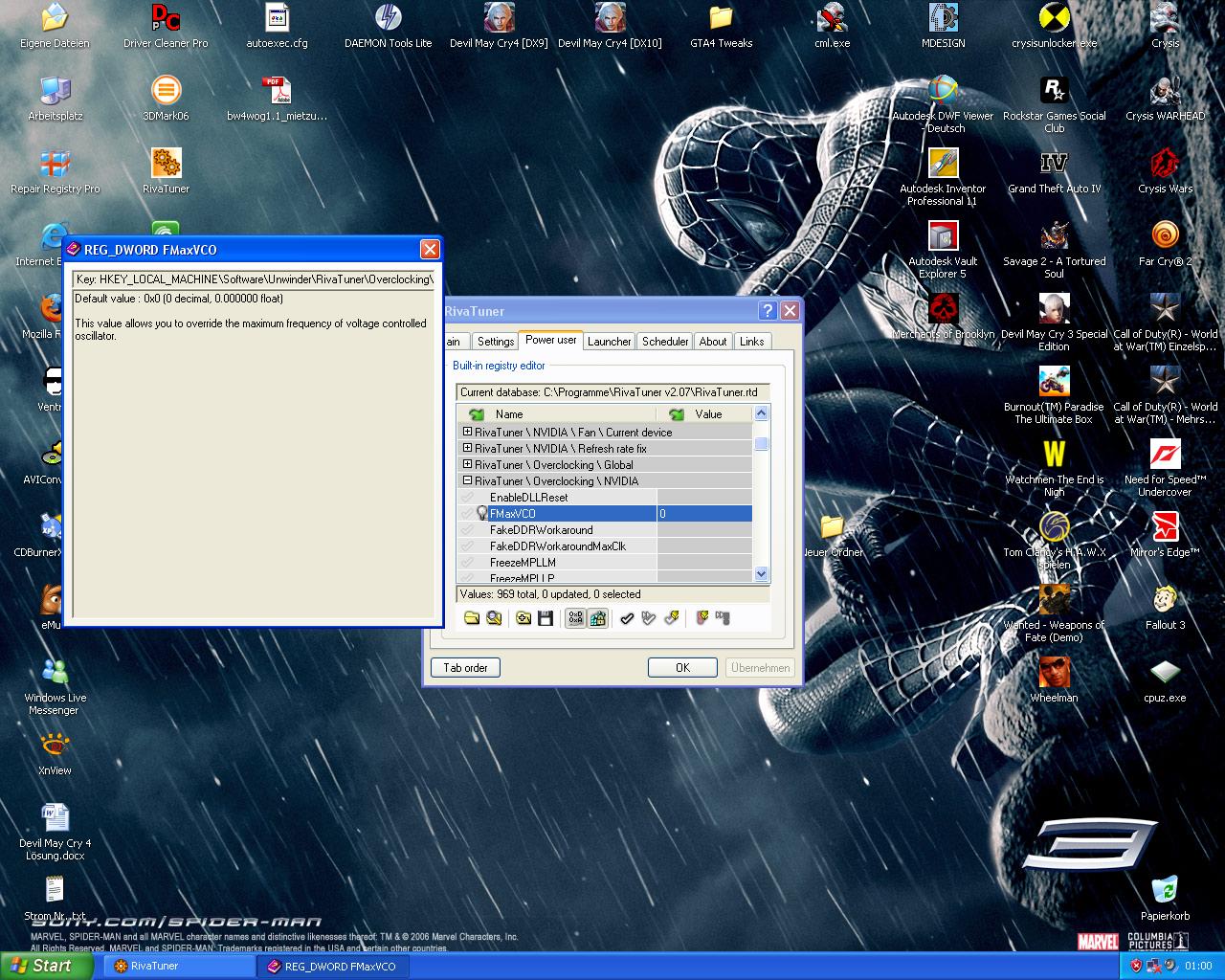The width and height of the screenshot is (1225, 980).
Task: Switch to the Links tab
Action: click(x=752, y=342)
